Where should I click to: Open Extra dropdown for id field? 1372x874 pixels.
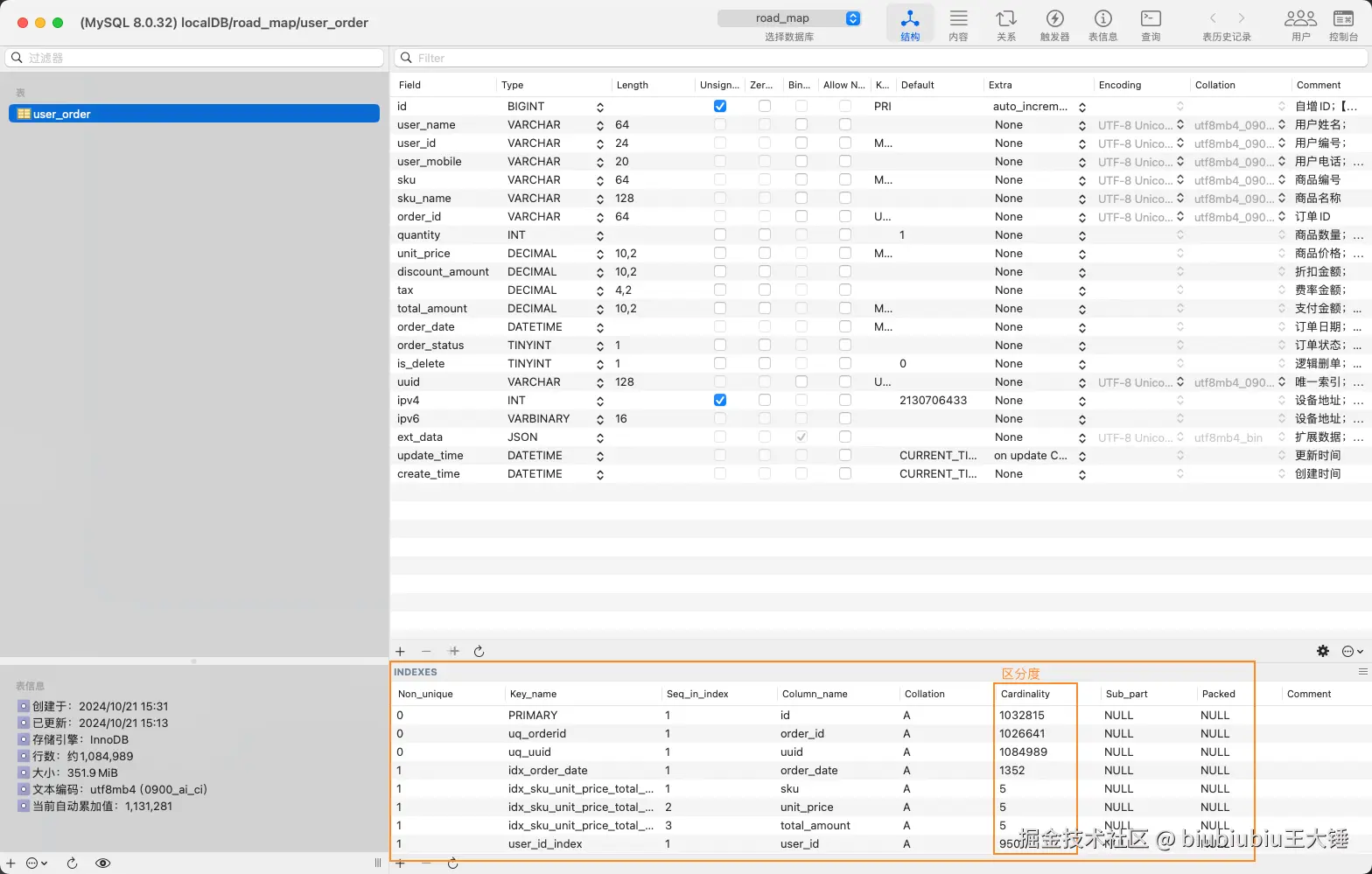(1082, 107)
